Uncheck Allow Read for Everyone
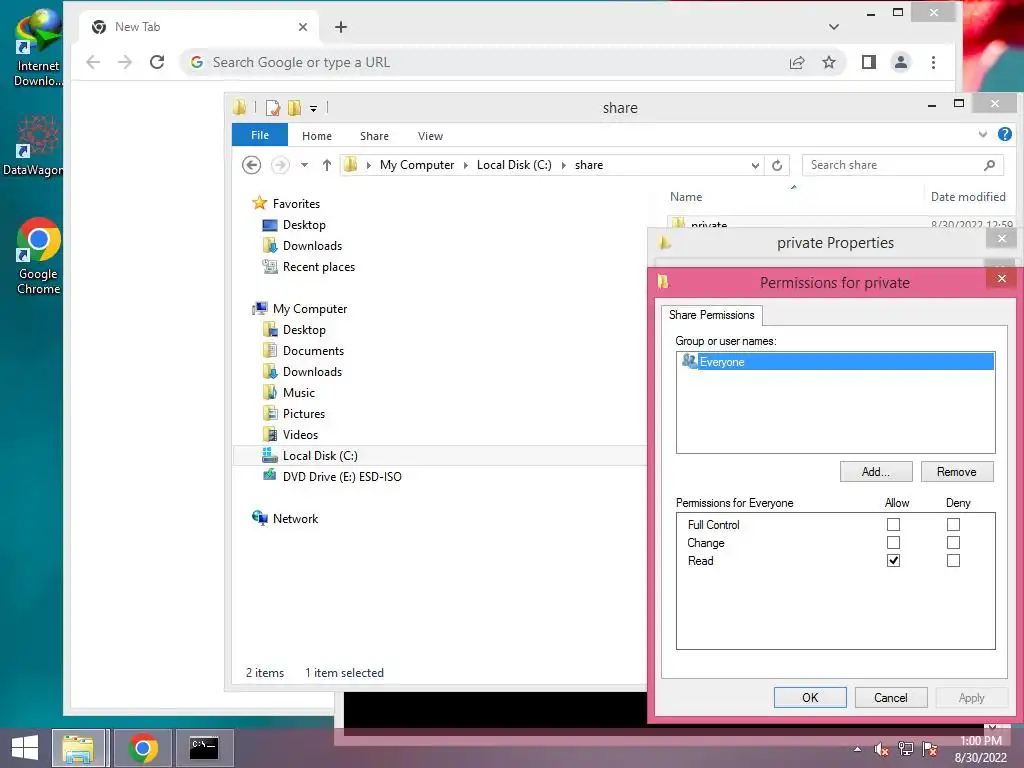1024x768 pixels. [893, 560]
